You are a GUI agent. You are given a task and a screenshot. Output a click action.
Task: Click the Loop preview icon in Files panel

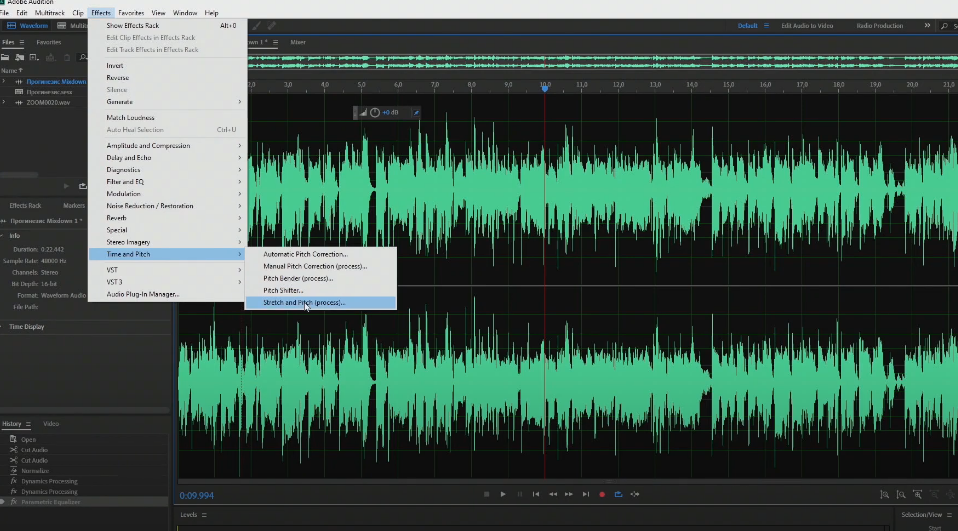point(82,186)
